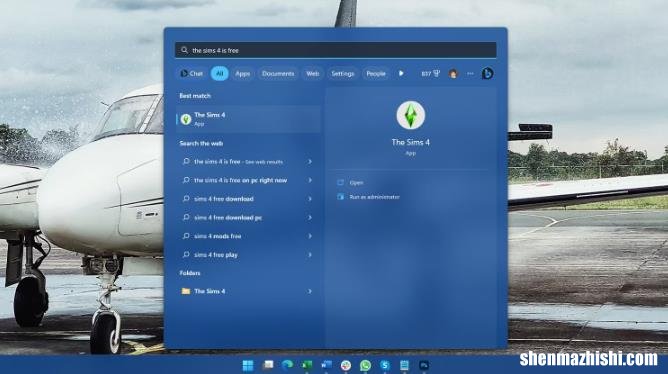The width and height of the screenshot is (668, 374).
Task: Open Photoshop from the taskbar
Action: click(424, 365)
